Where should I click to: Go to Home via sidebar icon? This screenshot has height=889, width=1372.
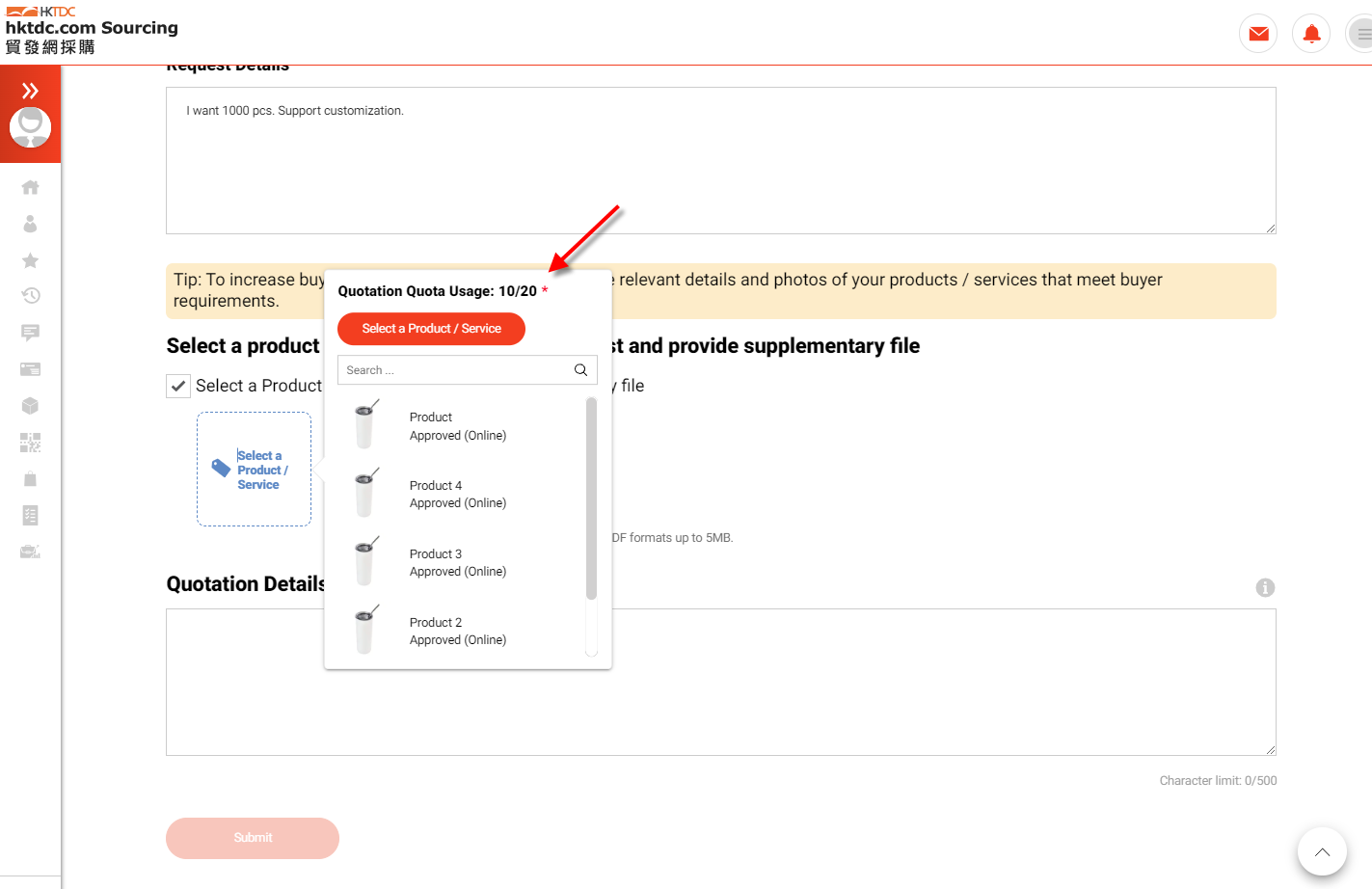[x=30, y=187]
